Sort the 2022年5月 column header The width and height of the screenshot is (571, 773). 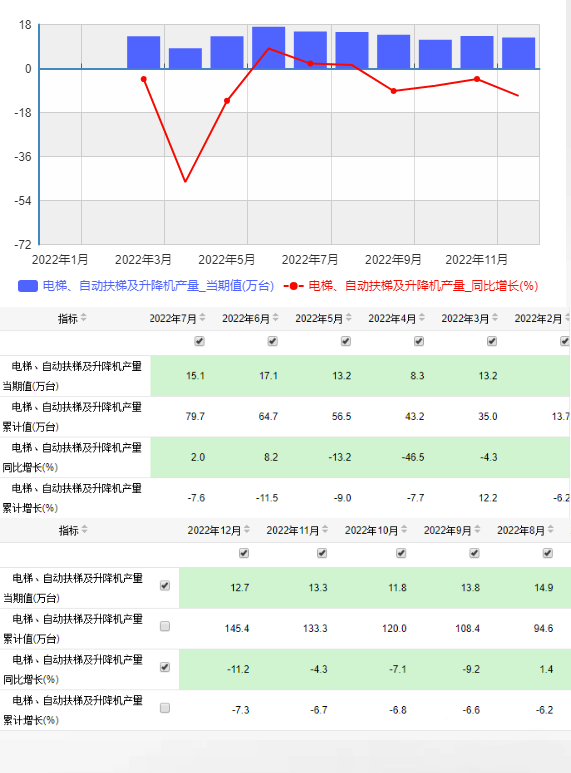click(349, 318)
